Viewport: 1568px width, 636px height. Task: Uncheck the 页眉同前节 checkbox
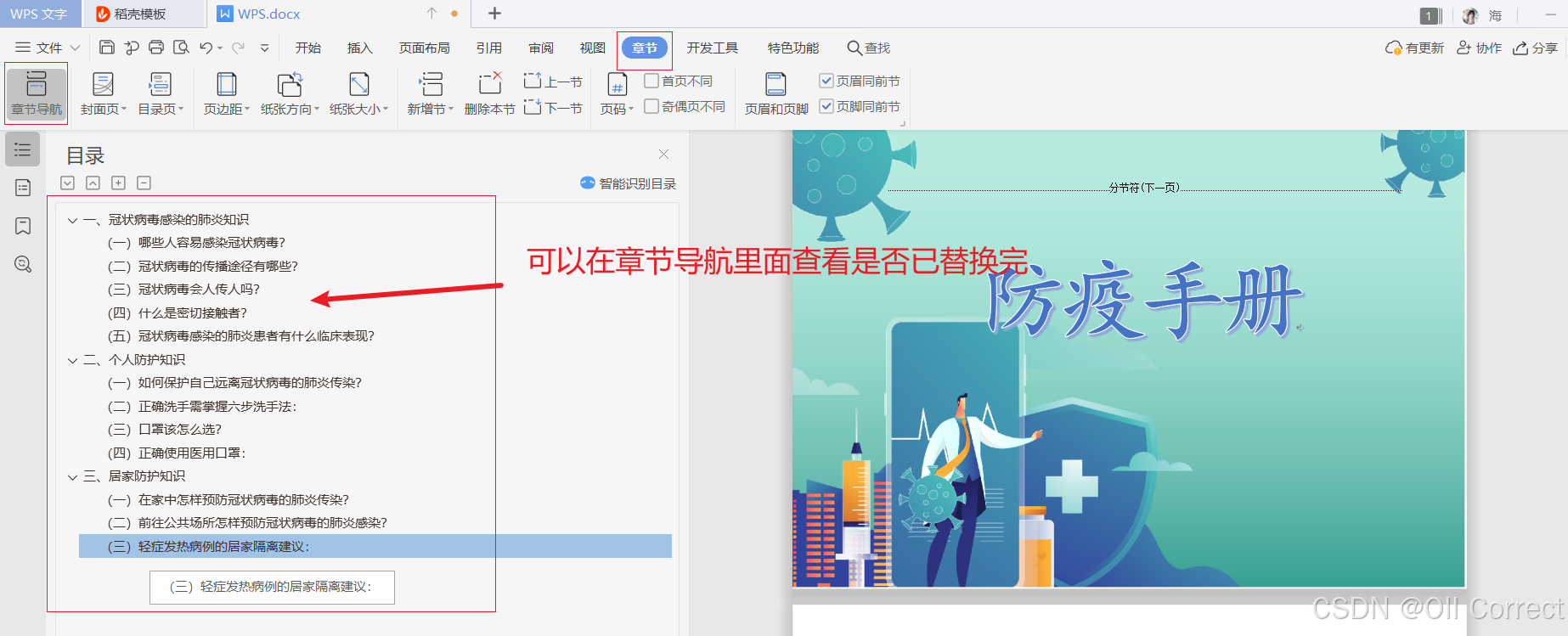point(826,81)
